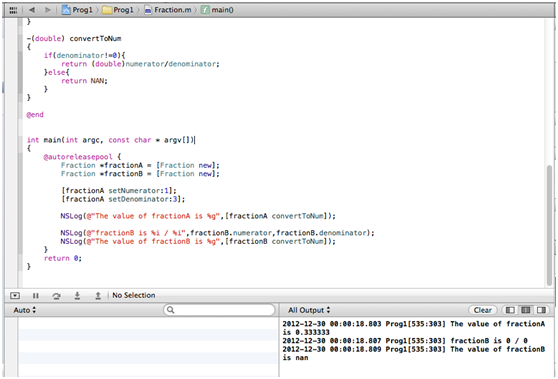Image resolution: width=558 pixels, height=379 pixels.
Task: Click the @end keyword in code
Action: [x=35, y=115]
